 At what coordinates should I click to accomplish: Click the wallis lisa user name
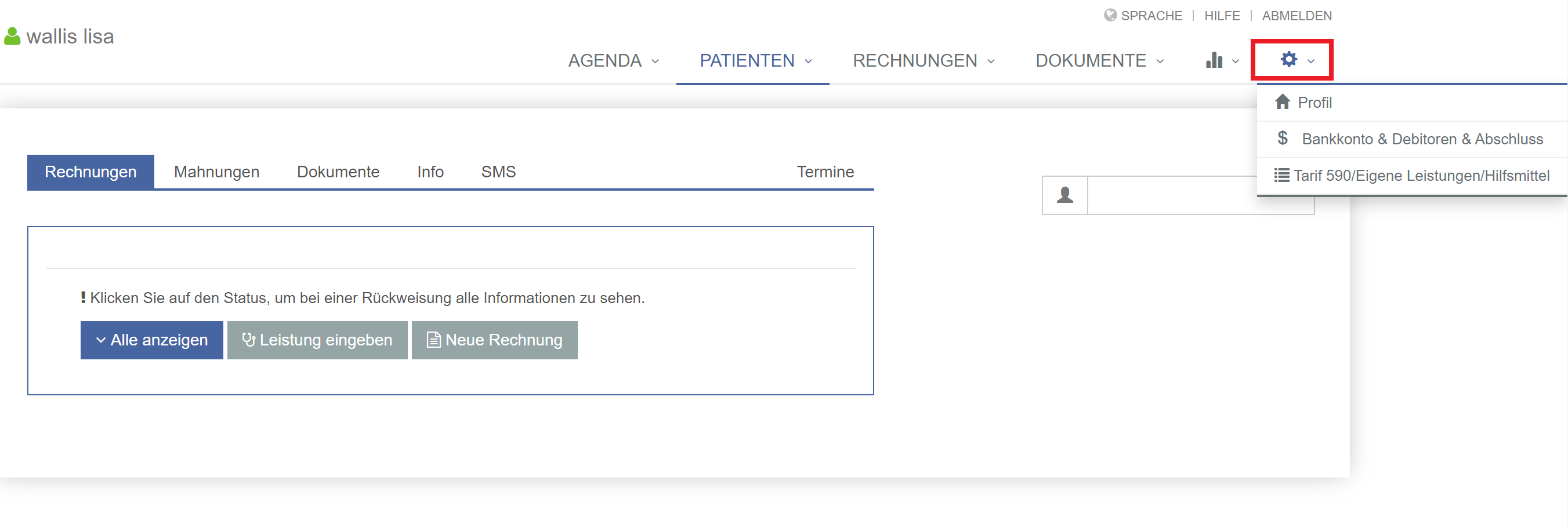coord(70,37)
